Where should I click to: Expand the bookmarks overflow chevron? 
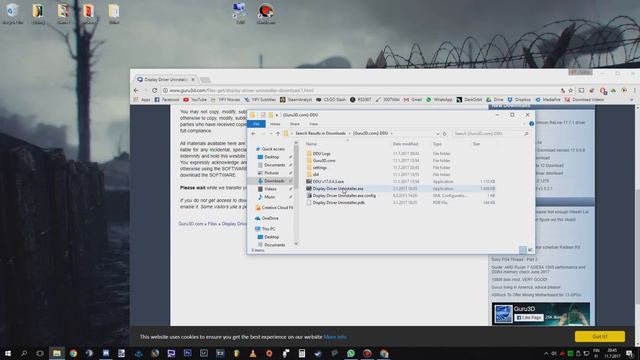[632, 100]
